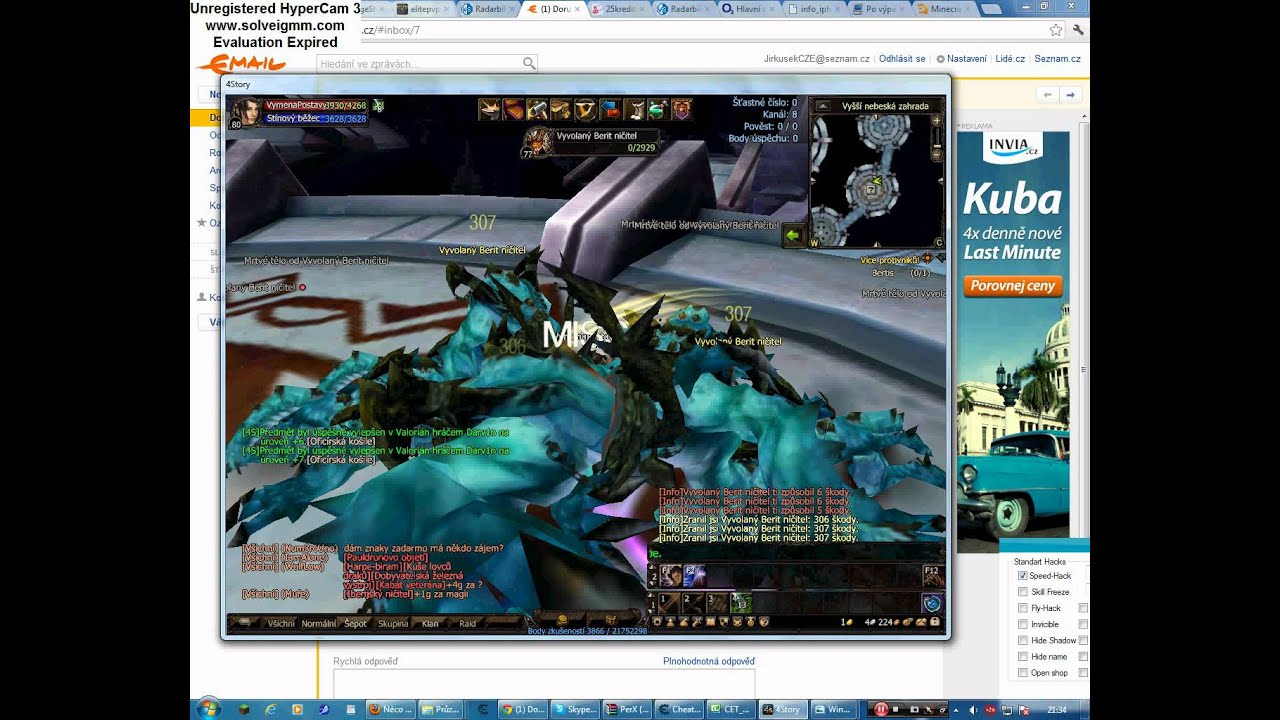Viewport: 1280px width, 720px height.
Task: Enable the Open shop checkbox
Action: 1023,673
